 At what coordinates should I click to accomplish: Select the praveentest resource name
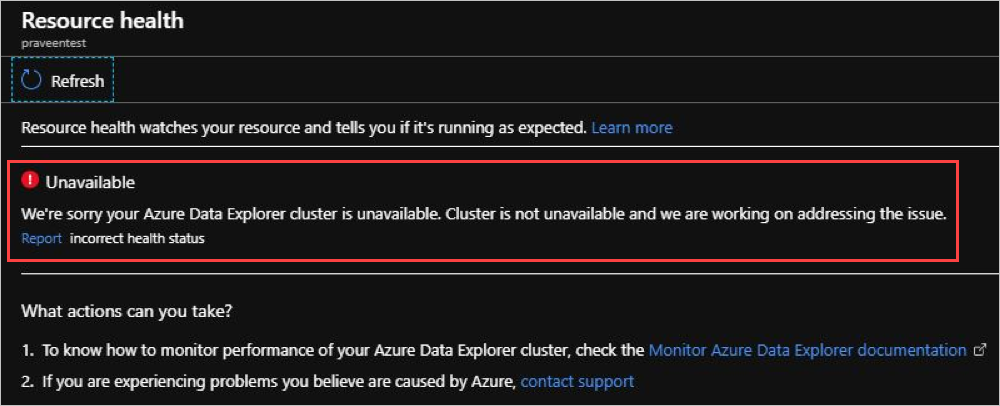point(51,43)
